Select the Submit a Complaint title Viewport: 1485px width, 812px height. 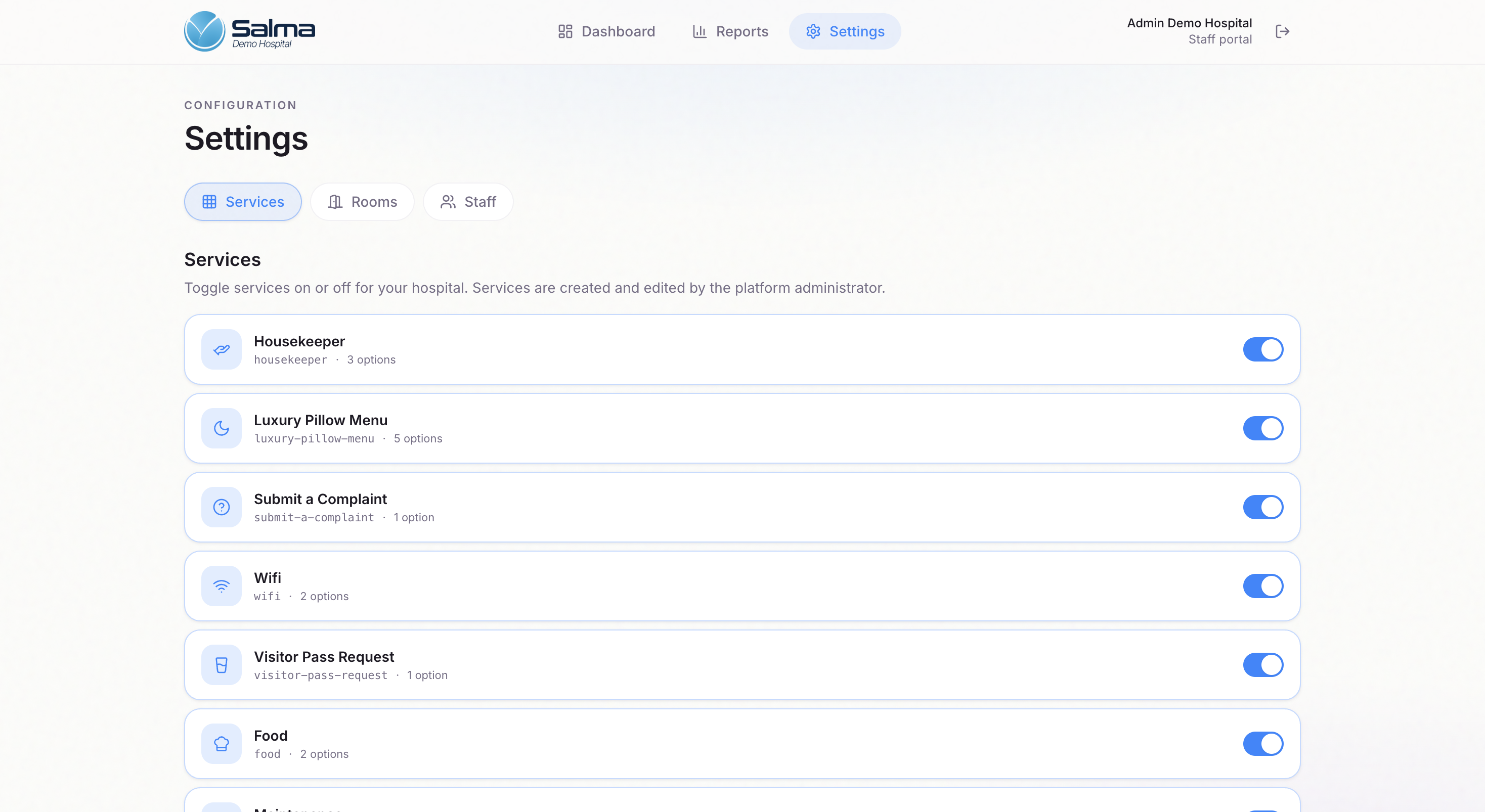pos(320,499)
